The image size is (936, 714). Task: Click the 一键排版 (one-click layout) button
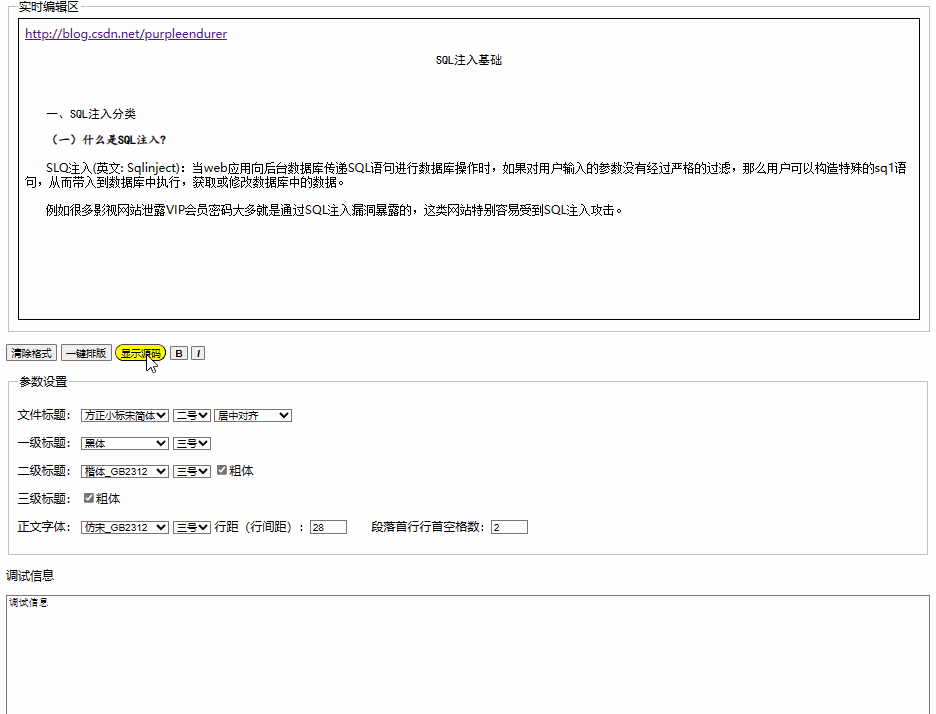pyautogui.click(x=86, y=353)
